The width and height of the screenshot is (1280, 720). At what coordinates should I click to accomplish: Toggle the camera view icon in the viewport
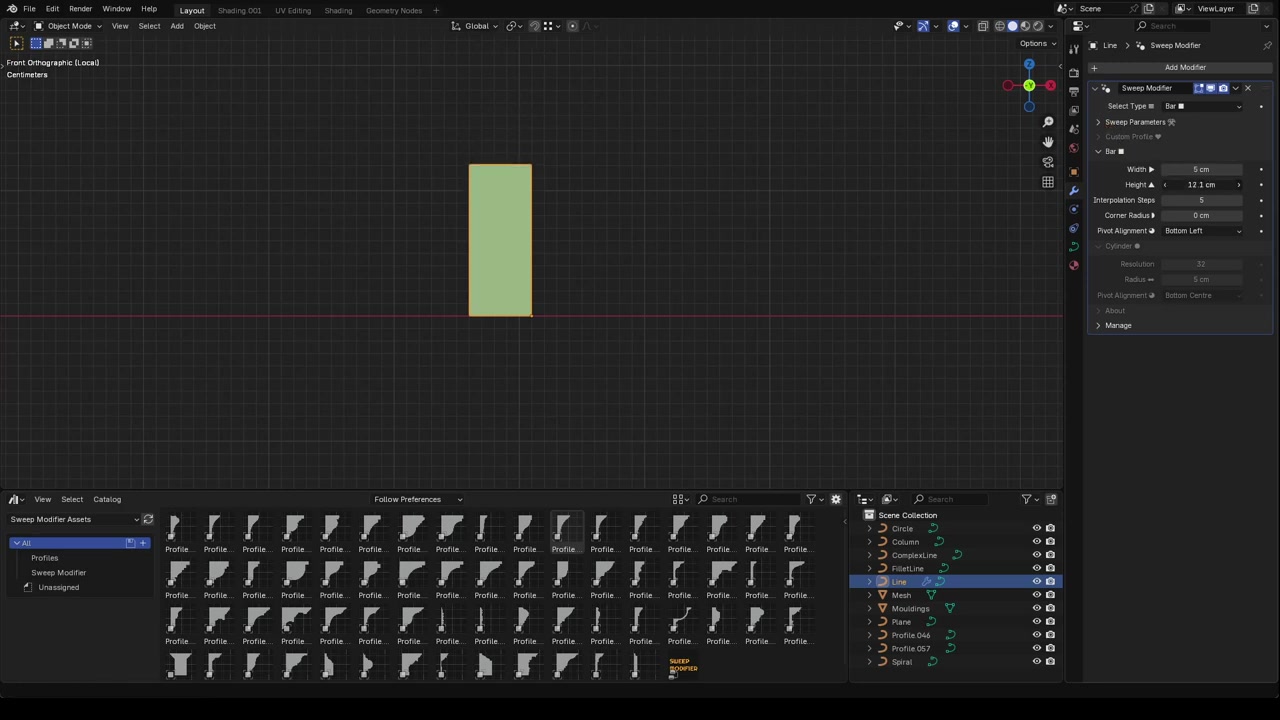point(1047,162)
